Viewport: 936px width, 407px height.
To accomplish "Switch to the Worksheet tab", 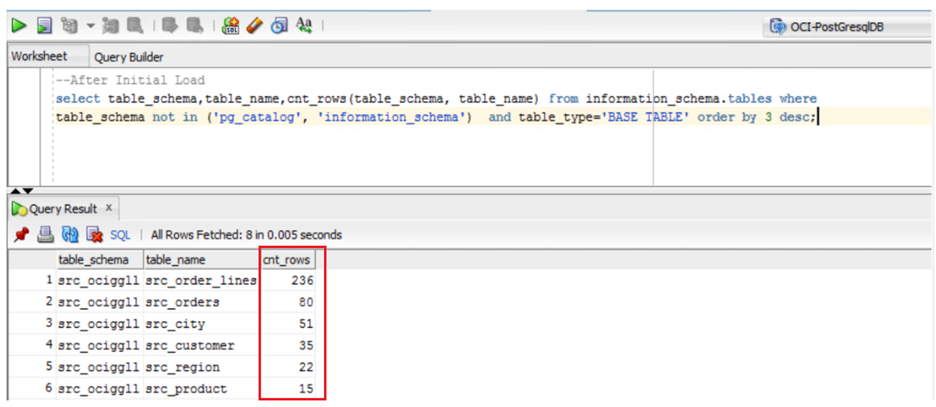I will pyautogui.click(x=39, y=57).
